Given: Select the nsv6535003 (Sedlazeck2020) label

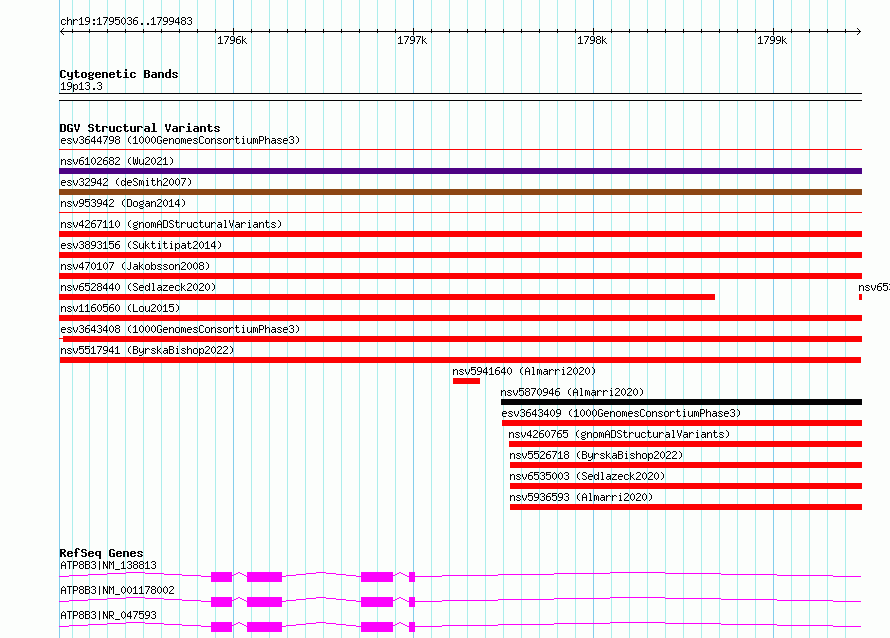Looking at the screenshot, I should 587,476.
